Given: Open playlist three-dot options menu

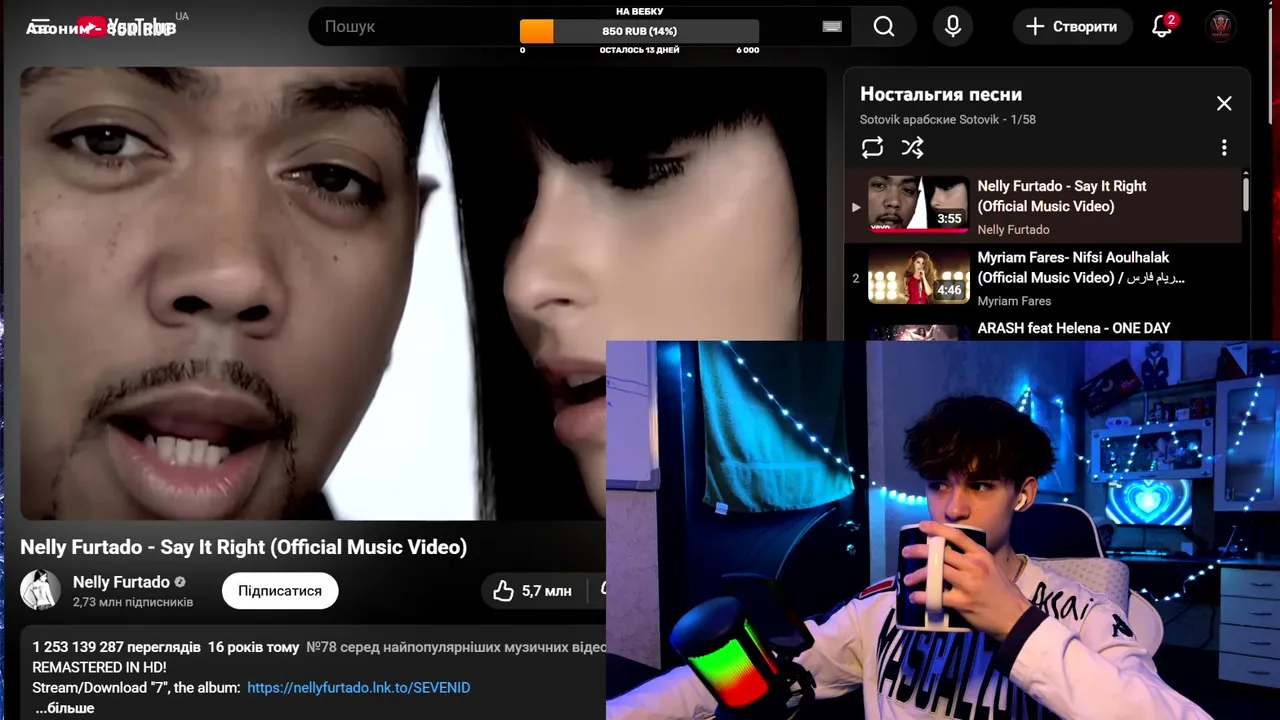Looking at the screenshot, I should (x=1224, y=148).
